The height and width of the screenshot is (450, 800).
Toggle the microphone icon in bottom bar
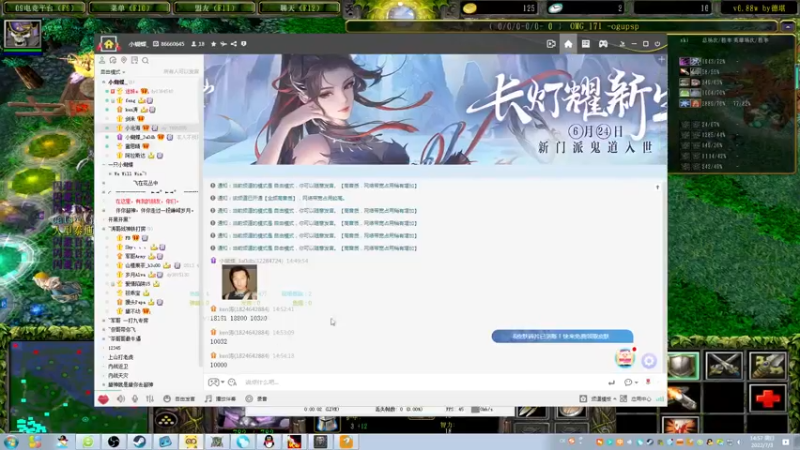[x=135, y=399]
